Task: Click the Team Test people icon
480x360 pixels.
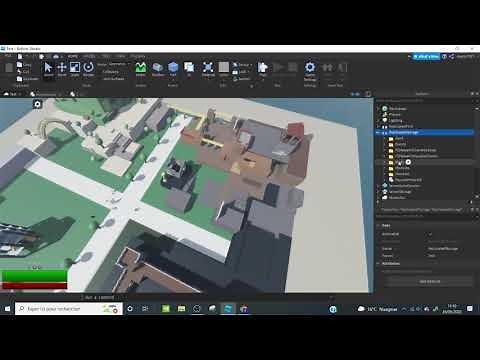Action: 327,69
